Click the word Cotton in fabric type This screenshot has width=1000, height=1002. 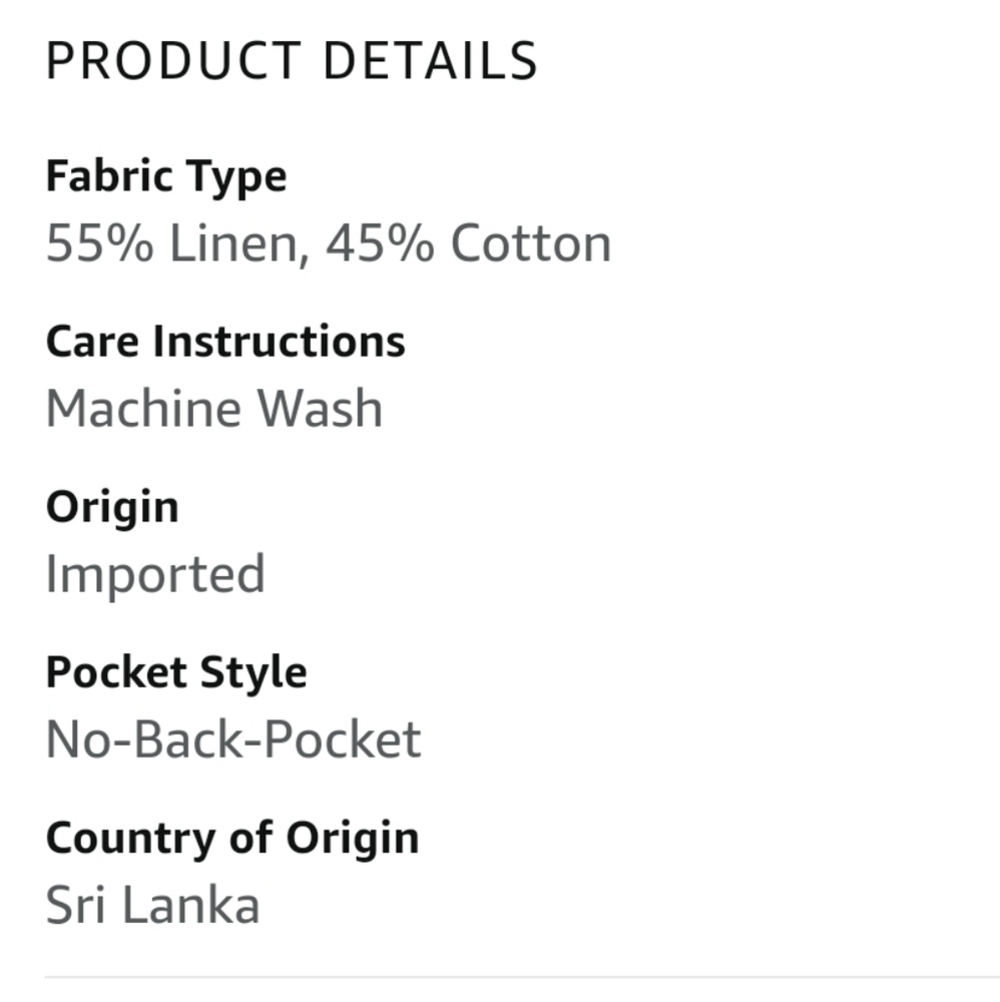(x=531, y=243)
